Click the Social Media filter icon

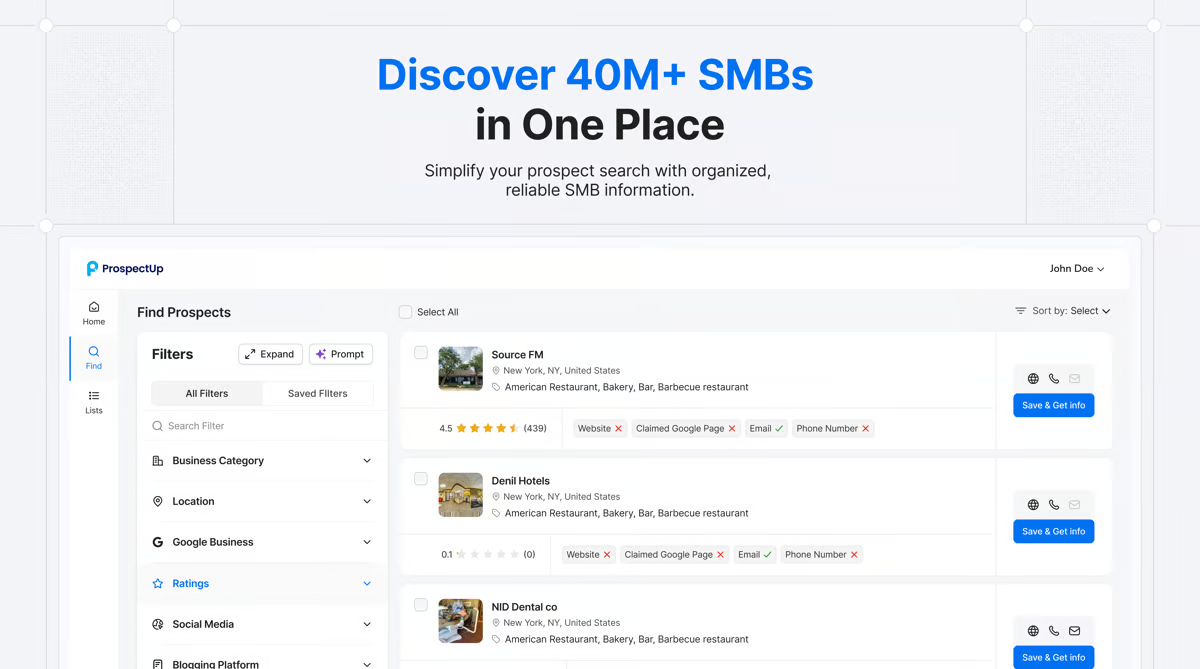[157, 624]
